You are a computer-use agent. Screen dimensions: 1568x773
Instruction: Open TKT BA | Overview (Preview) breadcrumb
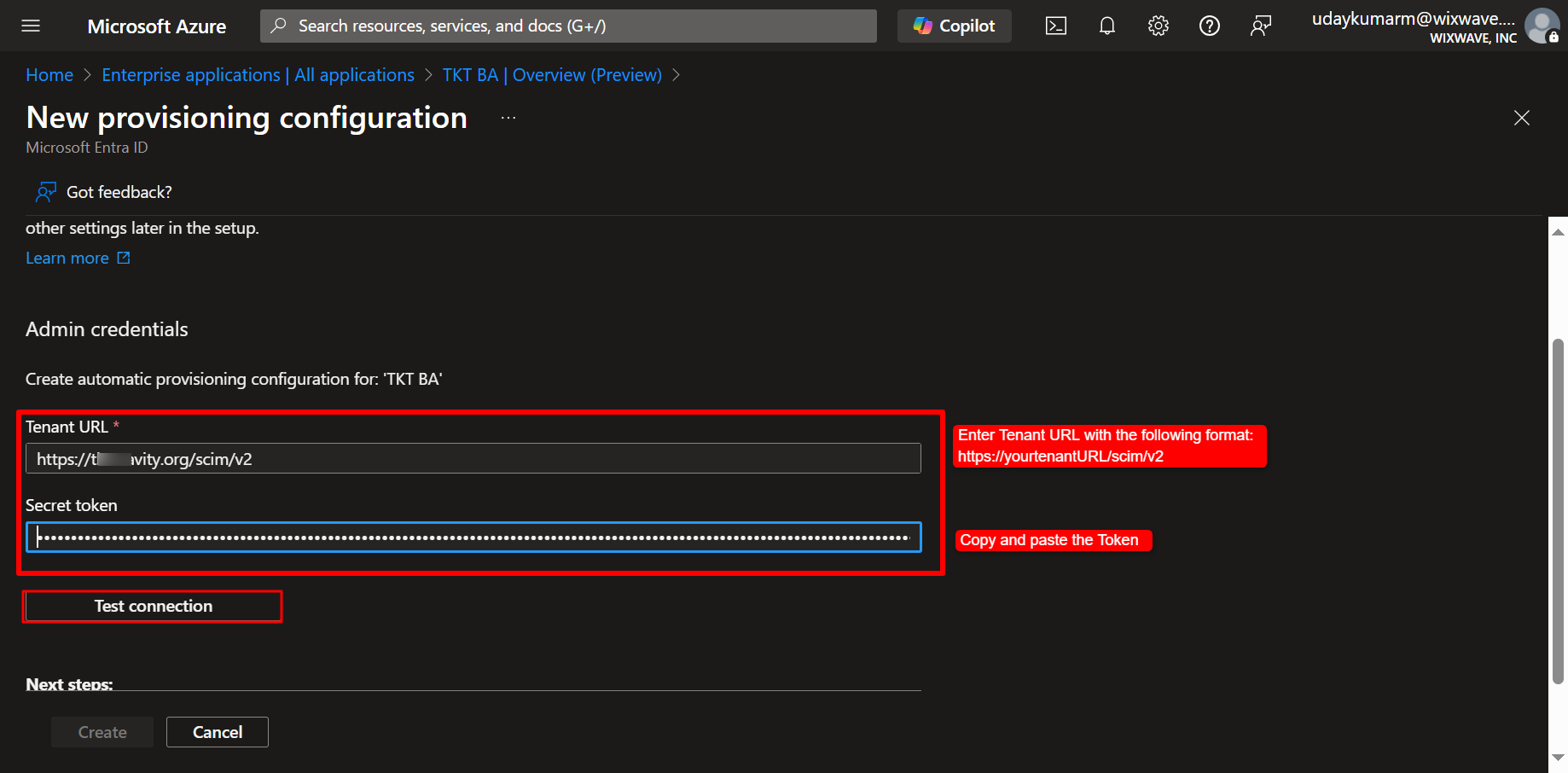point(552,75)
